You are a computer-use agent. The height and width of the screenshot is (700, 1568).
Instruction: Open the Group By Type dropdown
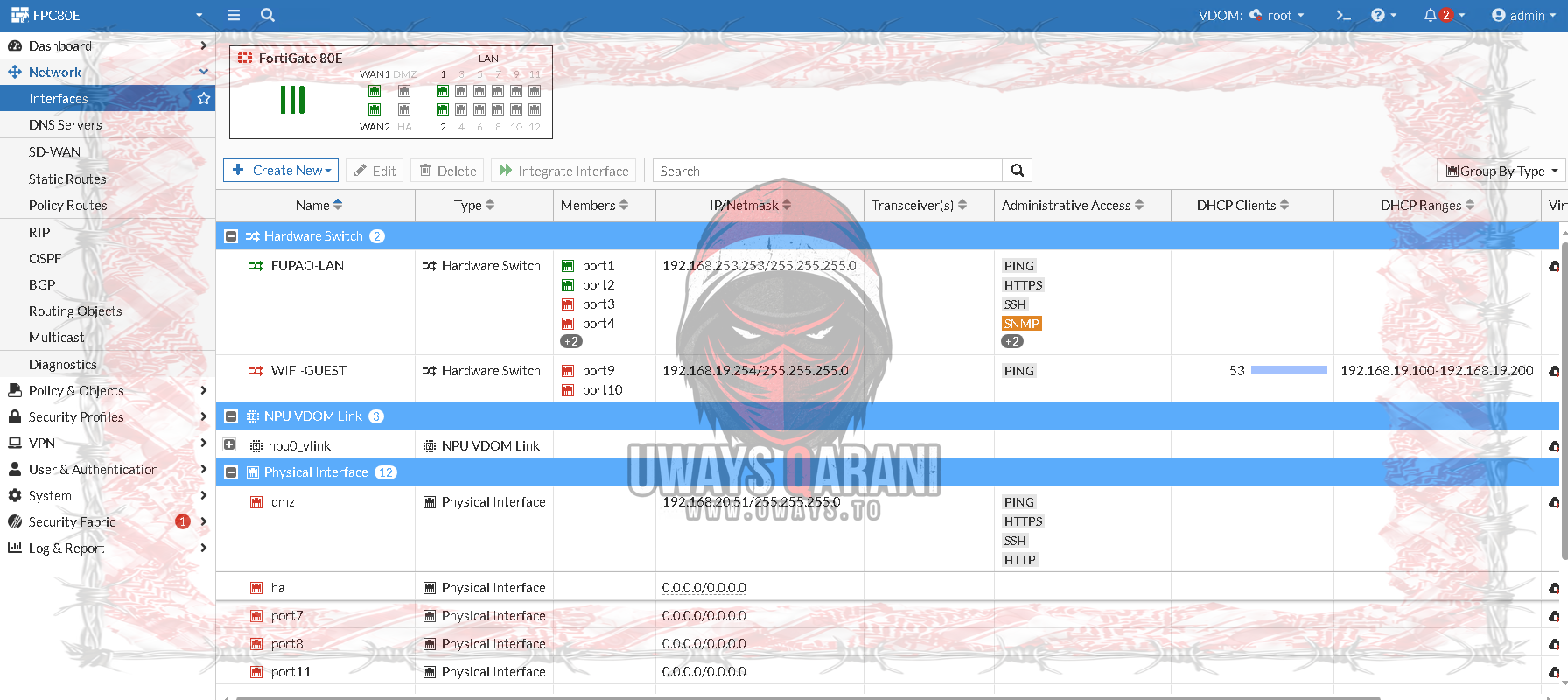click(1501, 171)
